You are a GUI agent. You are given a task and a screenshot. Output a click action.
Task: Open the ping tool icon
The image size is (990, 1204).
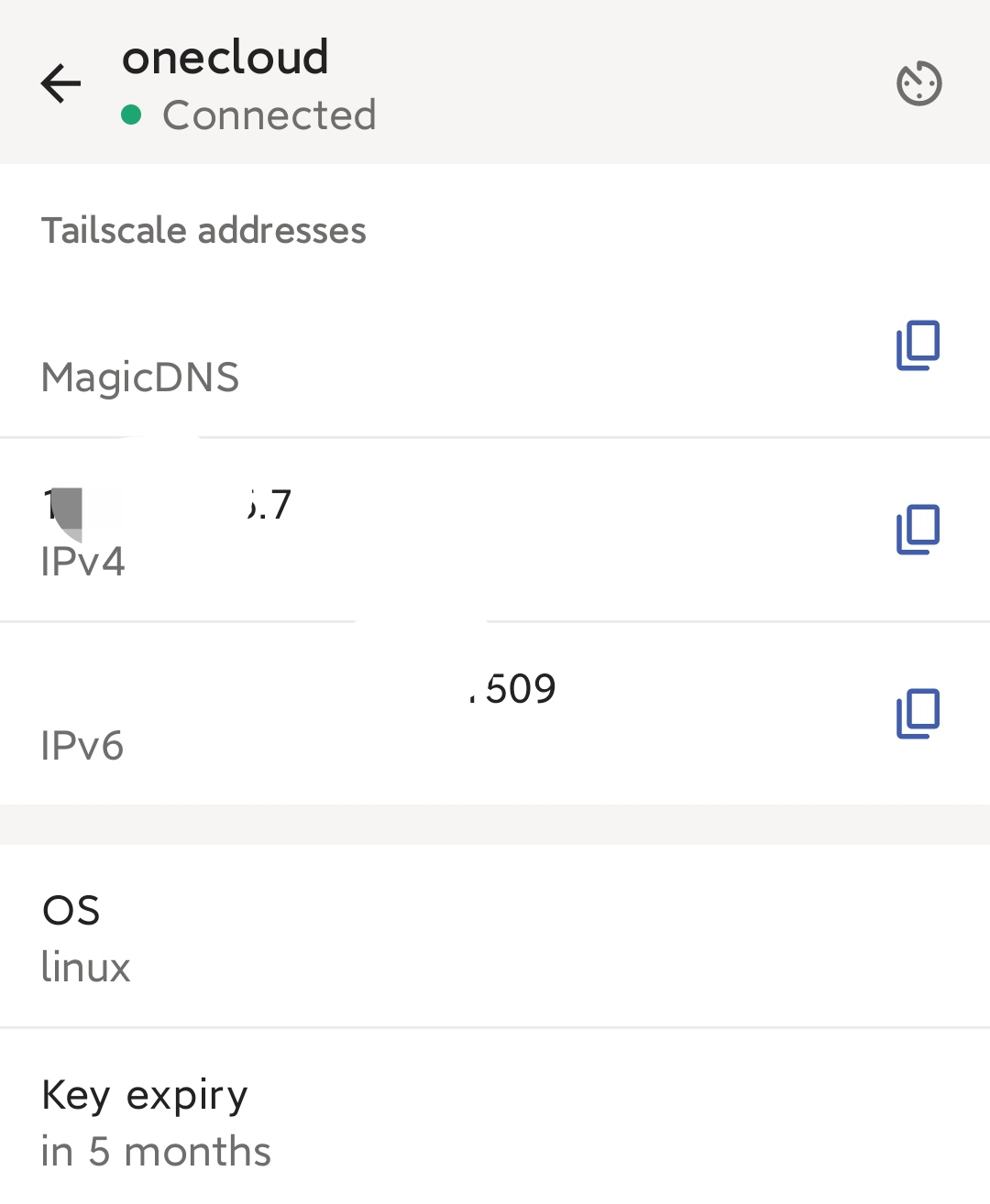(x=918, y=84)
